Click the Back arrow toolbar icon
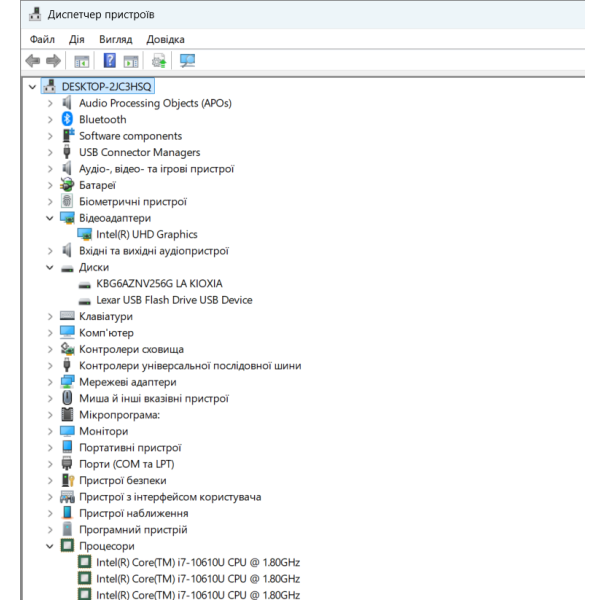The width and height of the screenshot is (600, 600). 33,61
